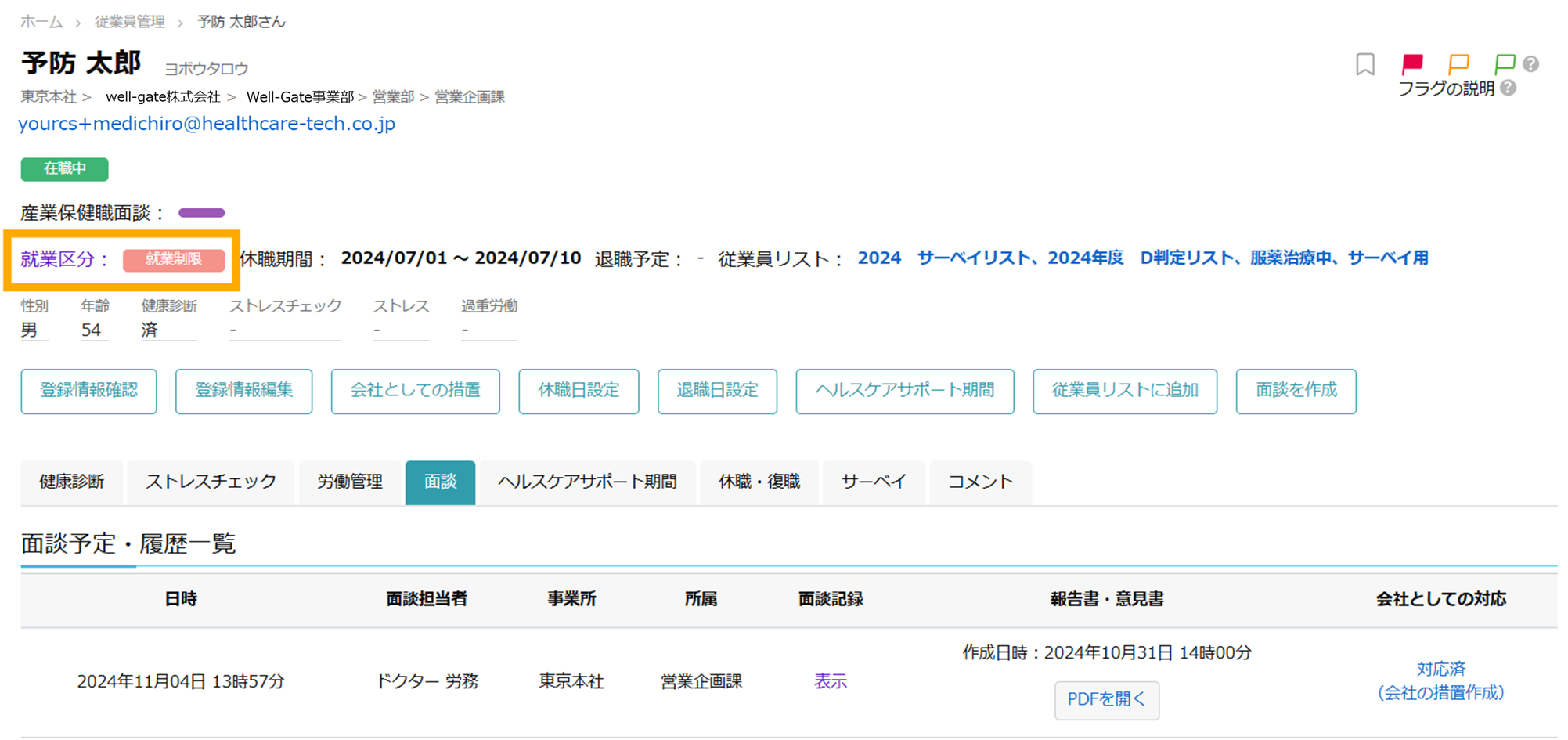This screenshot has width=1568, height=740.
Task: Click 表示 to view the interview record
Action: (831, 682)
